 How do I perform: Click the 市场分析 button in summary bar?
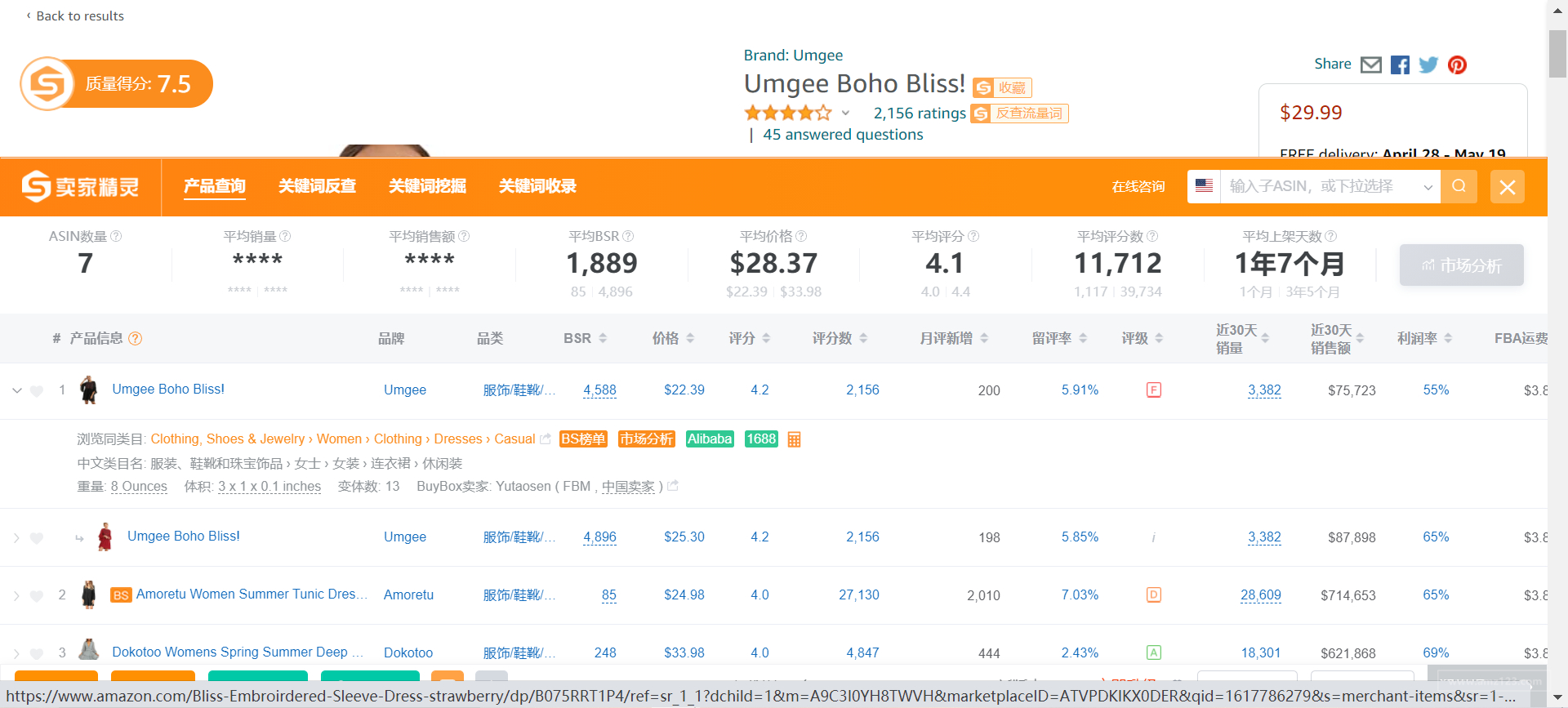point(1461,265)
